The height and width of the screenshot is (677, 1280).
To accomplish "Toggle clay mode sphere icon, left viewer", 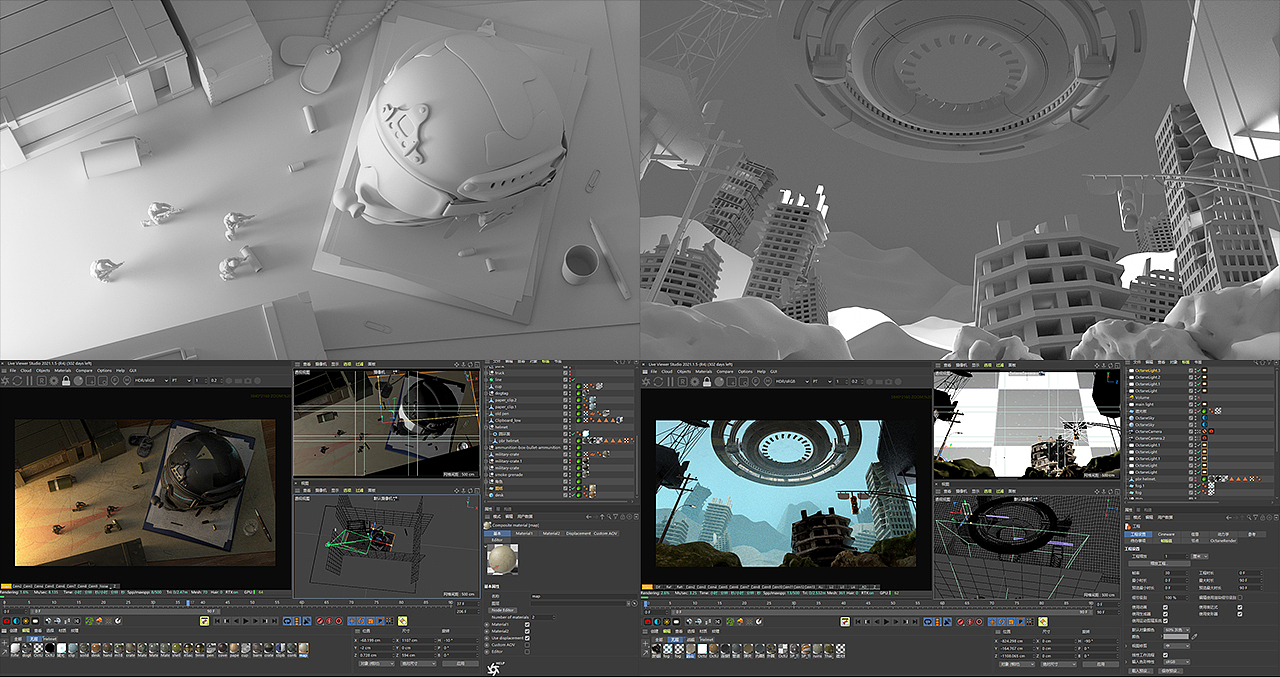I will point(79,381).
